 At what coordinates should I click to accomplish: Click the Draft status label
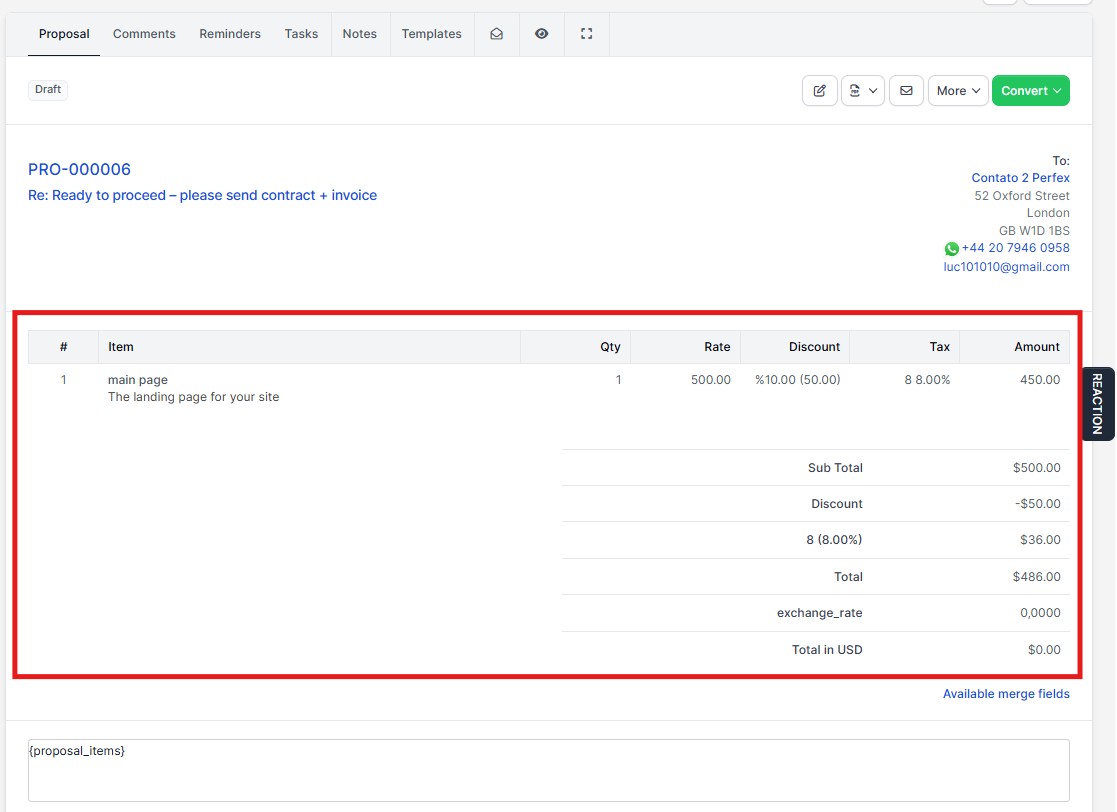48,89
